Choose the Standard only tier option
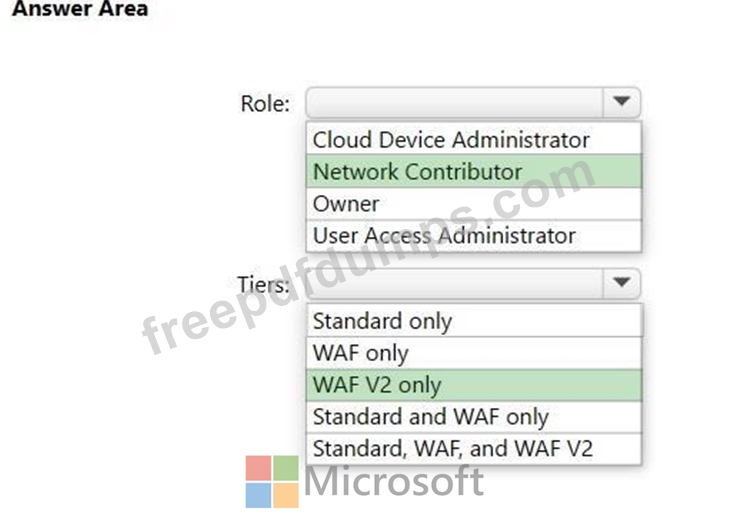Image resolution: width=740 pixels, height=513 pixels. [382, 321]
